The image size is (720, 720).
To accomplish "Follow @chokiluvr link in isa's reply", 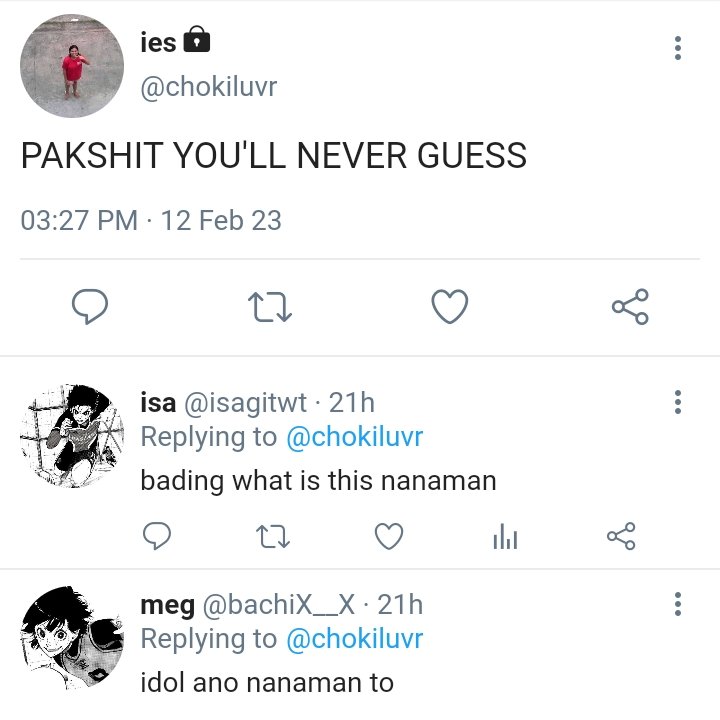I will pos(354,437).
